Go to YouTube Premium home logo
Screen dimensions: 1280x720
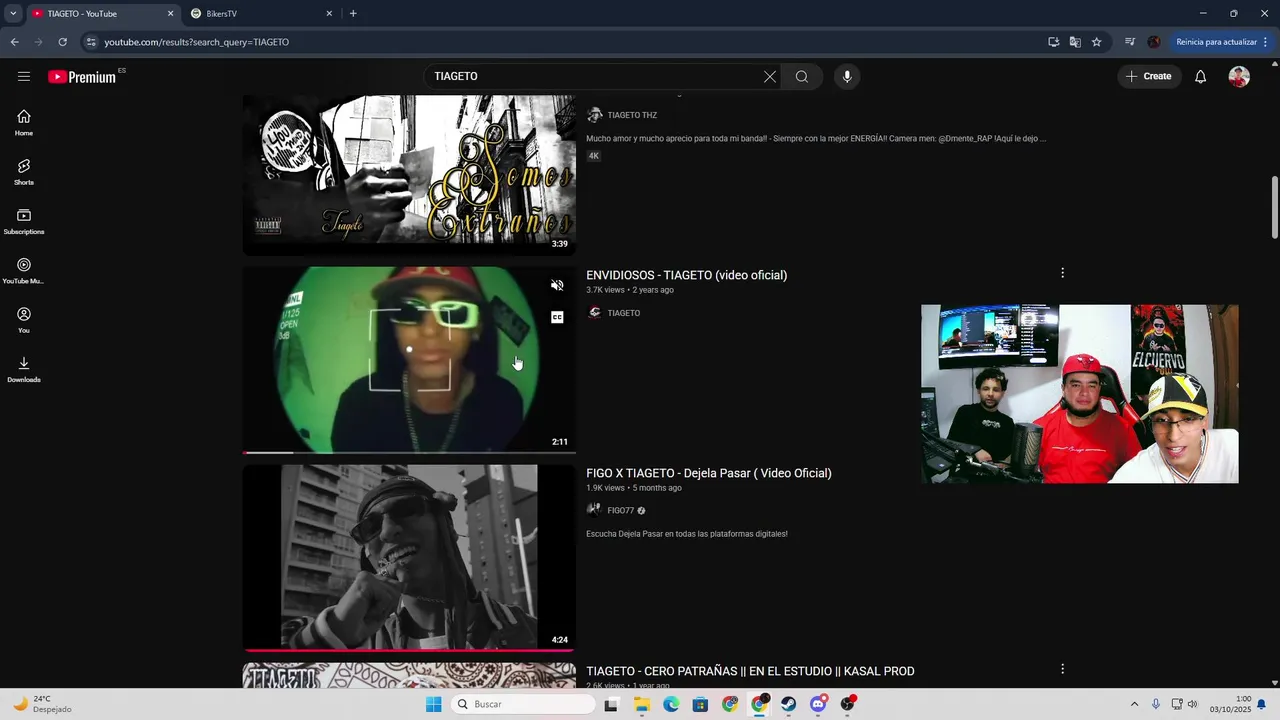82,76
